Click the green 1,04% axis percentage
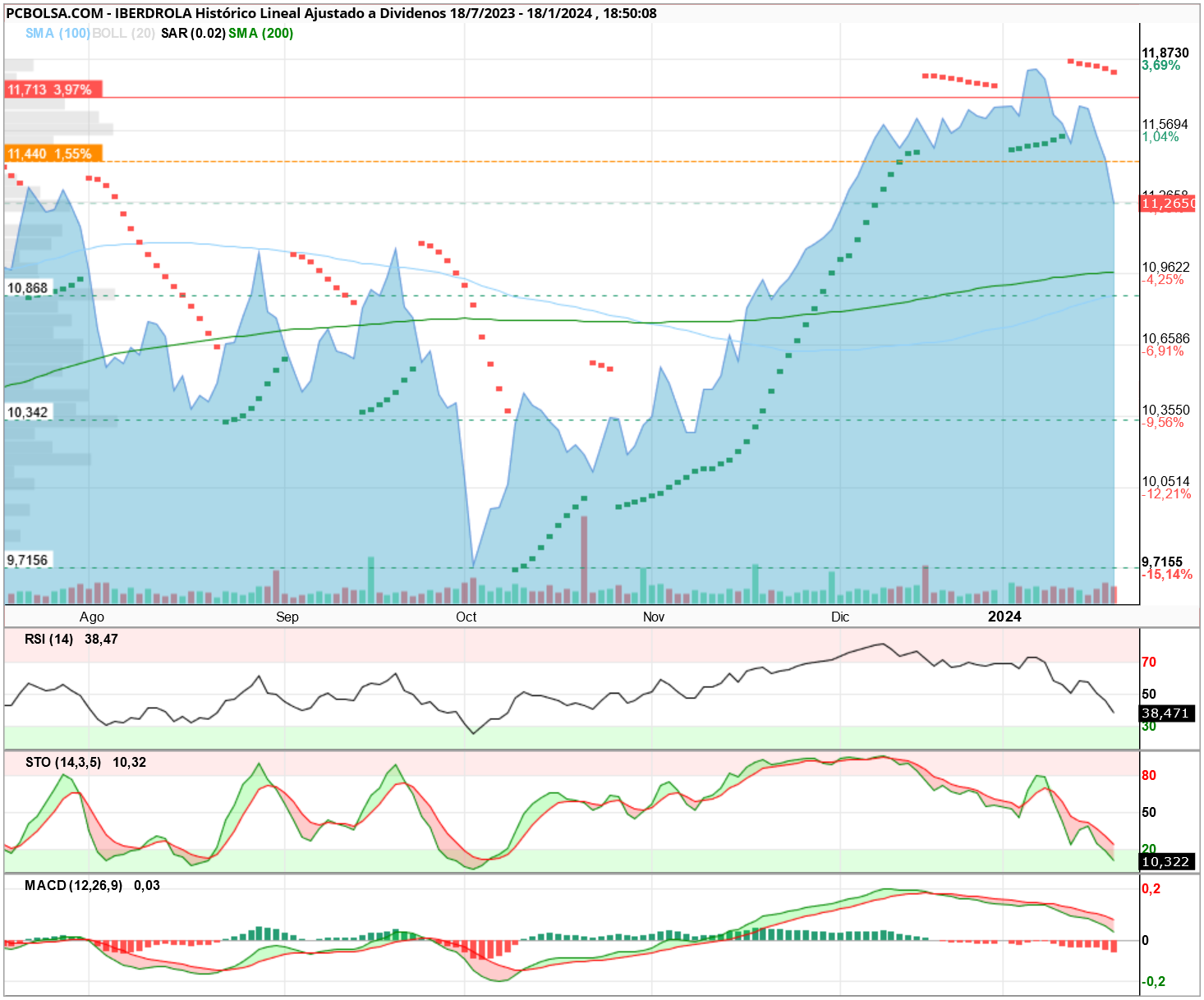1204x1000 pixels. coord(1160,137)
